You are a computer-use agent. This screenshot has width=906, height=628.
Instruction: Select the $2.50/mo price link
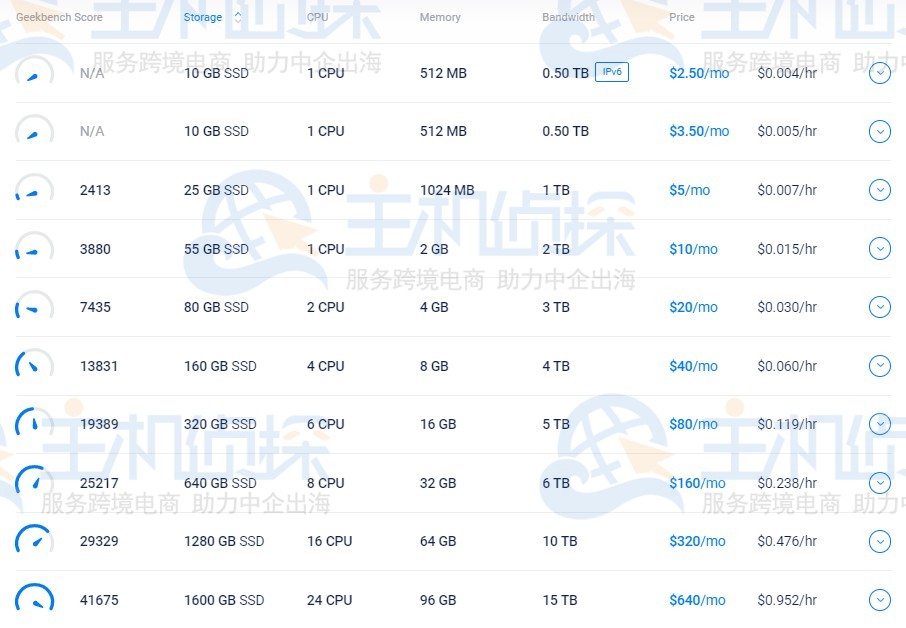point(699,73)
